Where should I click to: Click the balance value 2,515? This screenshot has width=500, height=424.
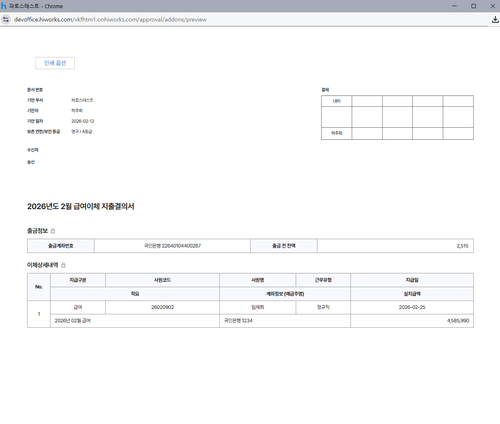point(462,246)
